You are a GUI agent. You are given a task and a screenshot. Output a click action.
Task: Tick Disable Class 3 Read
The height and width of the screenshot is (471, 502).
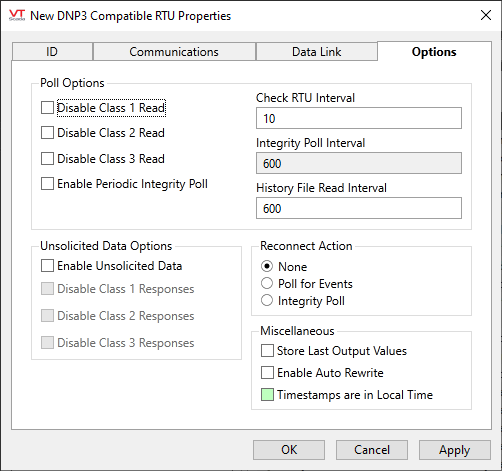pos(47,158)
